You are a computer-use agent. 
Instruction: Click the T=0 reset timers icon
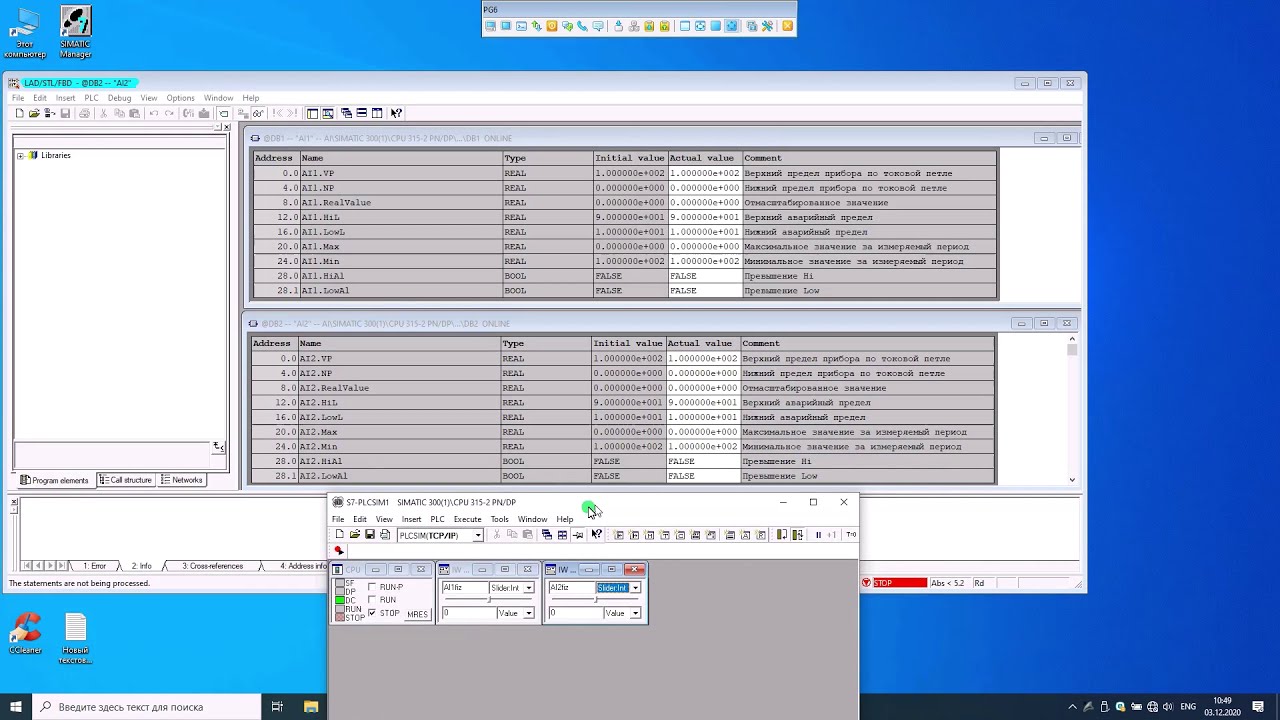[x=851, y=535]
